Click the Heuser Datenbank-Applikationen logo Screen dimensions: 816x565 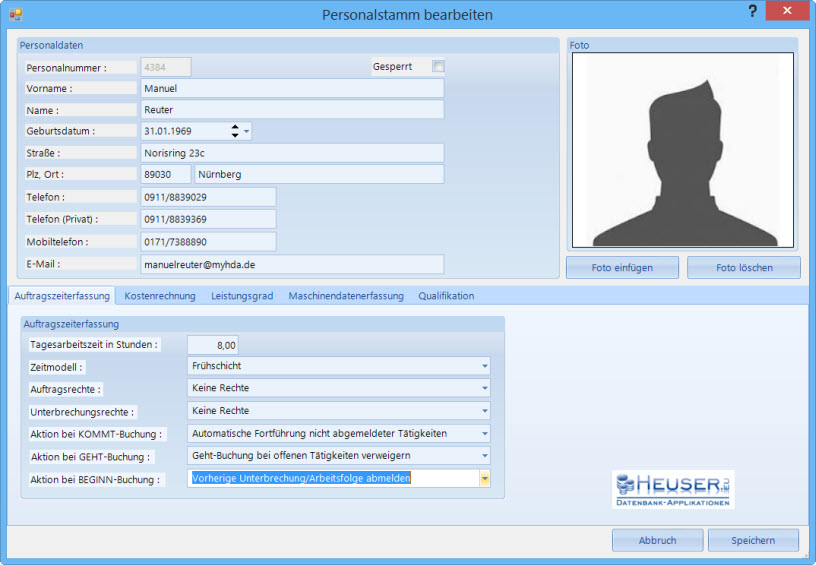[673, 490]
